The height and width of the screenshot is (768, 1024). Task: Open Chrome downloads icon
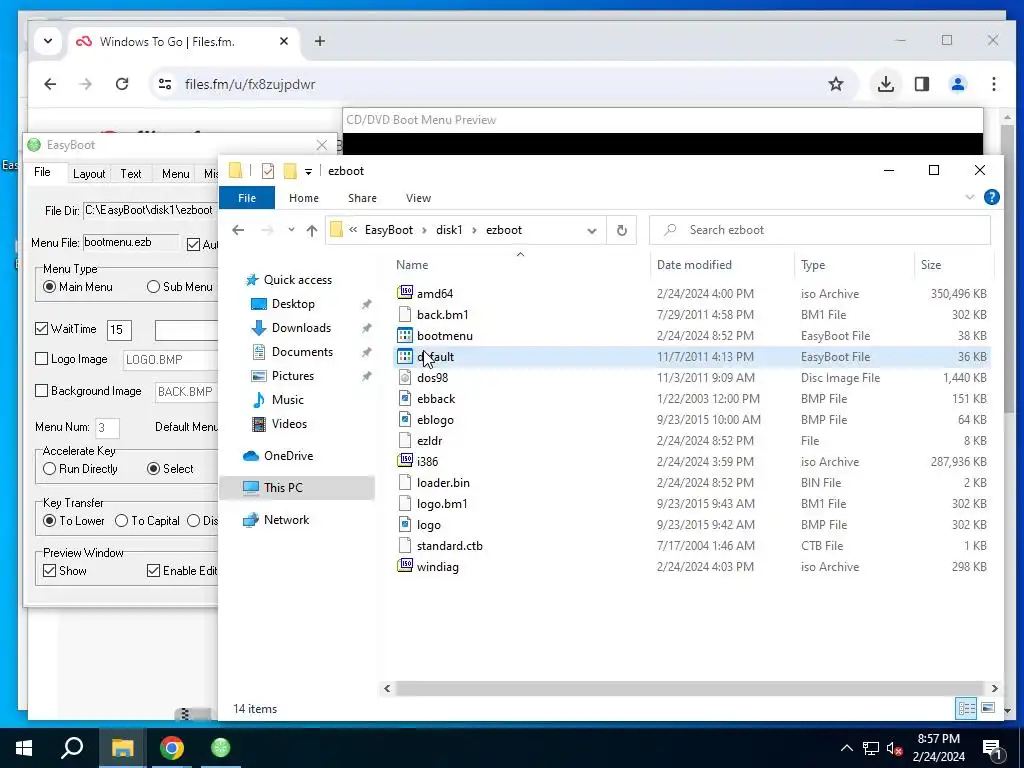coord(886,84)
